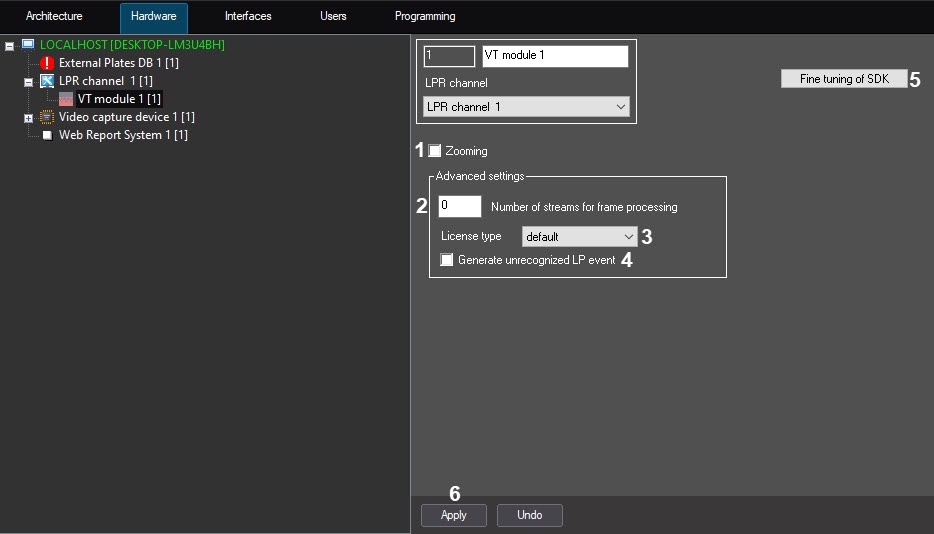The height and width of the screenshot is (534, 934).
Task: Click the Video capture device chip icon
Action: pyautogui.click(x=47, y=117)
